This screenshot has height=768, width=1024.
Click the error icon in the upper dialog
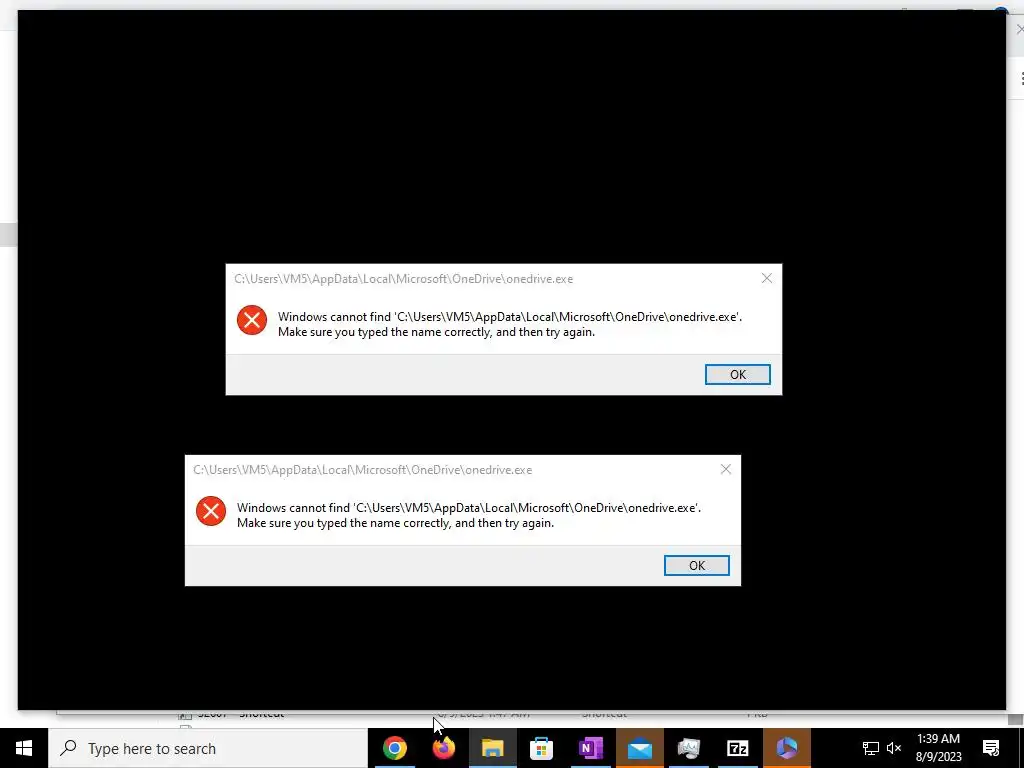tap(251, 320)
